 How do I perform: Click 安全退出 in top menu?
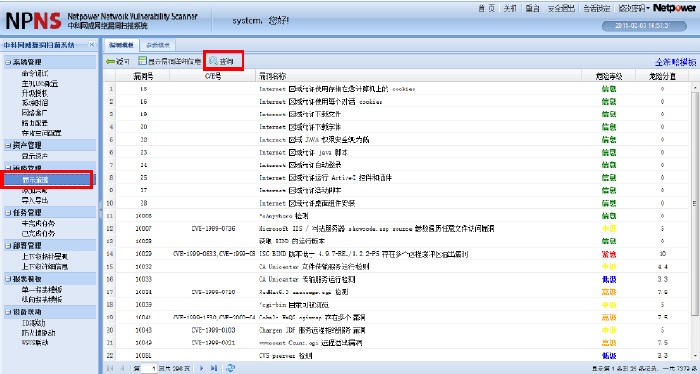point(561,8)
